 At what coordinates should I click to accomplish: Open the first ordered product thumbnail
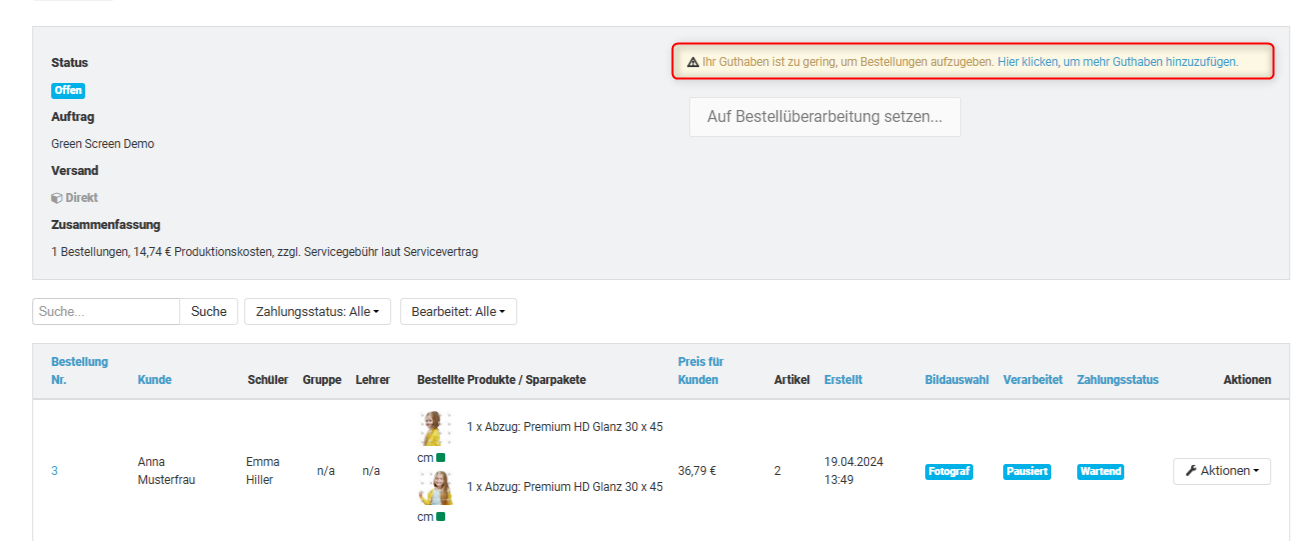click(x=435, y=428)
